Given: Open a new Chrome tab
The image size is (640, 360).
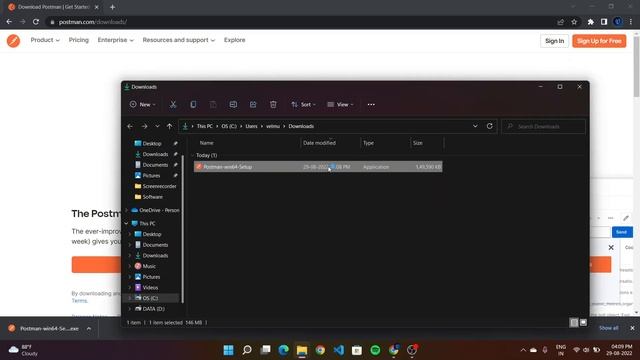Looking at the screenshot, I should (x=112, y=7).
